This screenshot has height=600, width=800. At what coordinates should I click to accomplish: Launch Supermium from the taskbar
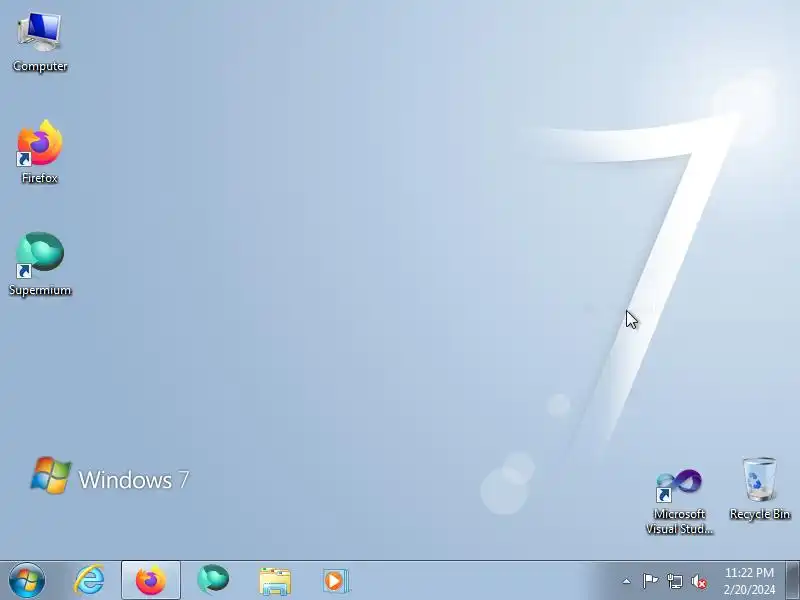[213, 580]
